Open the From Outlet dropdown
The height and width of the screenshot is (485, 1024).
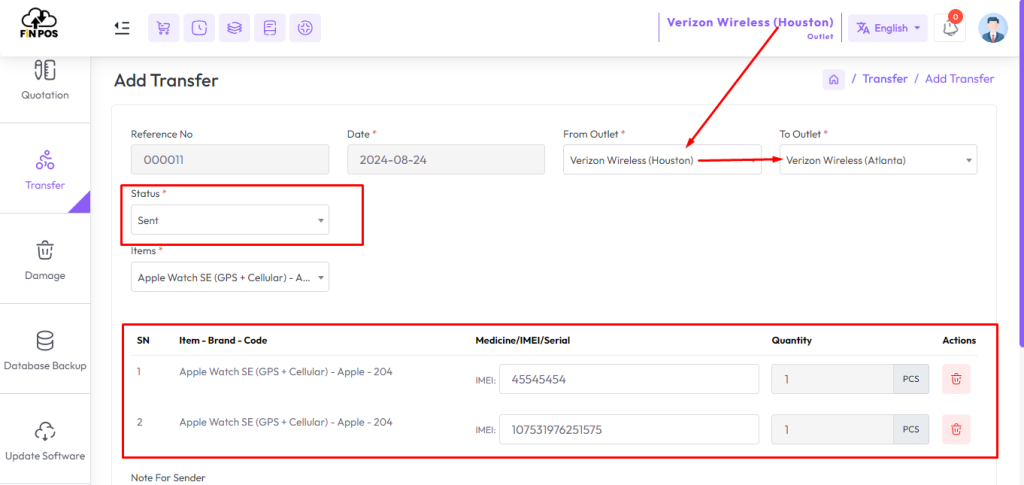coord(662,160)
